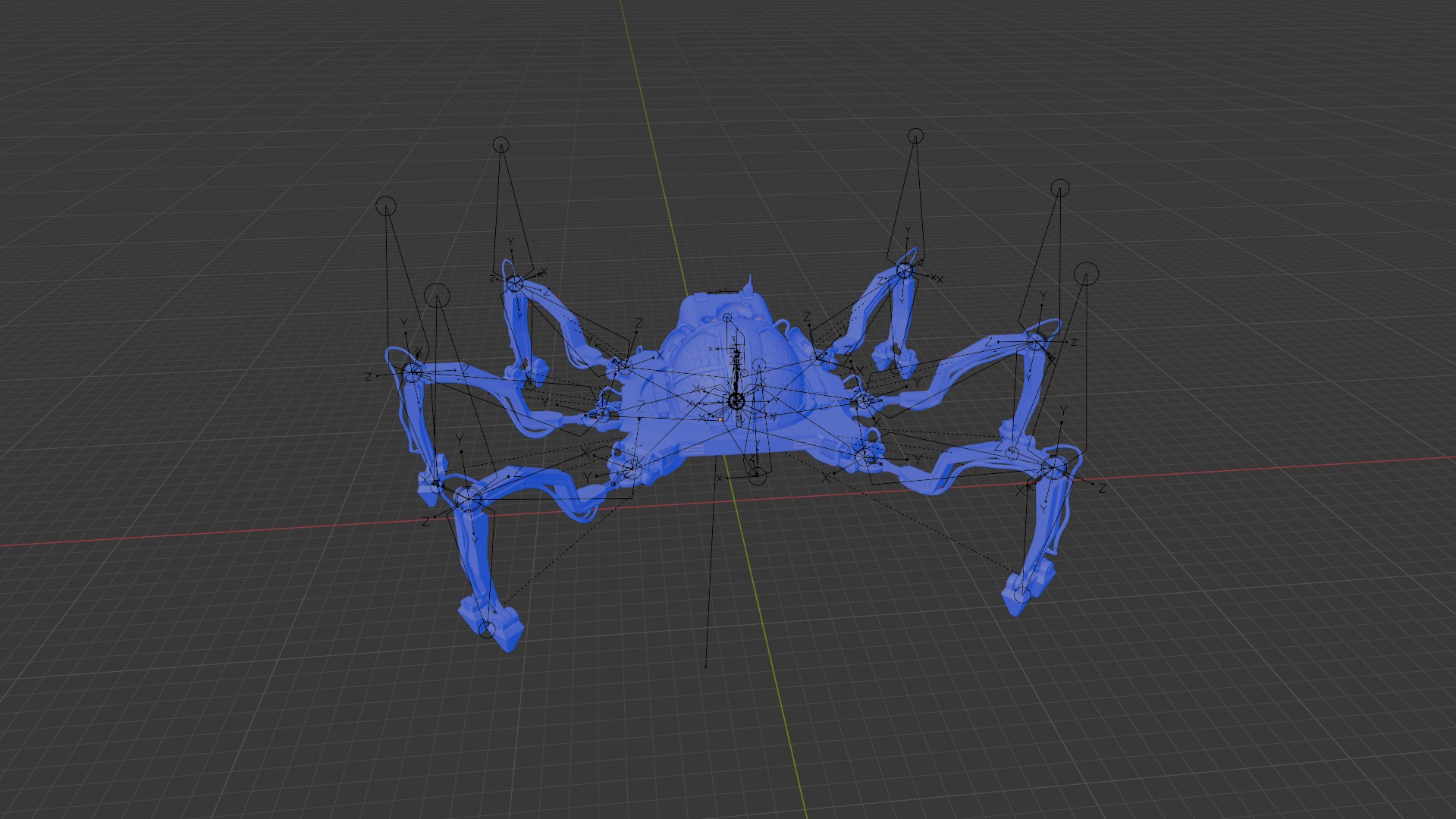The width and height of the screenshot is (1456, 819).
Task: Select the control circle just below the robot body
Action: 757,476
